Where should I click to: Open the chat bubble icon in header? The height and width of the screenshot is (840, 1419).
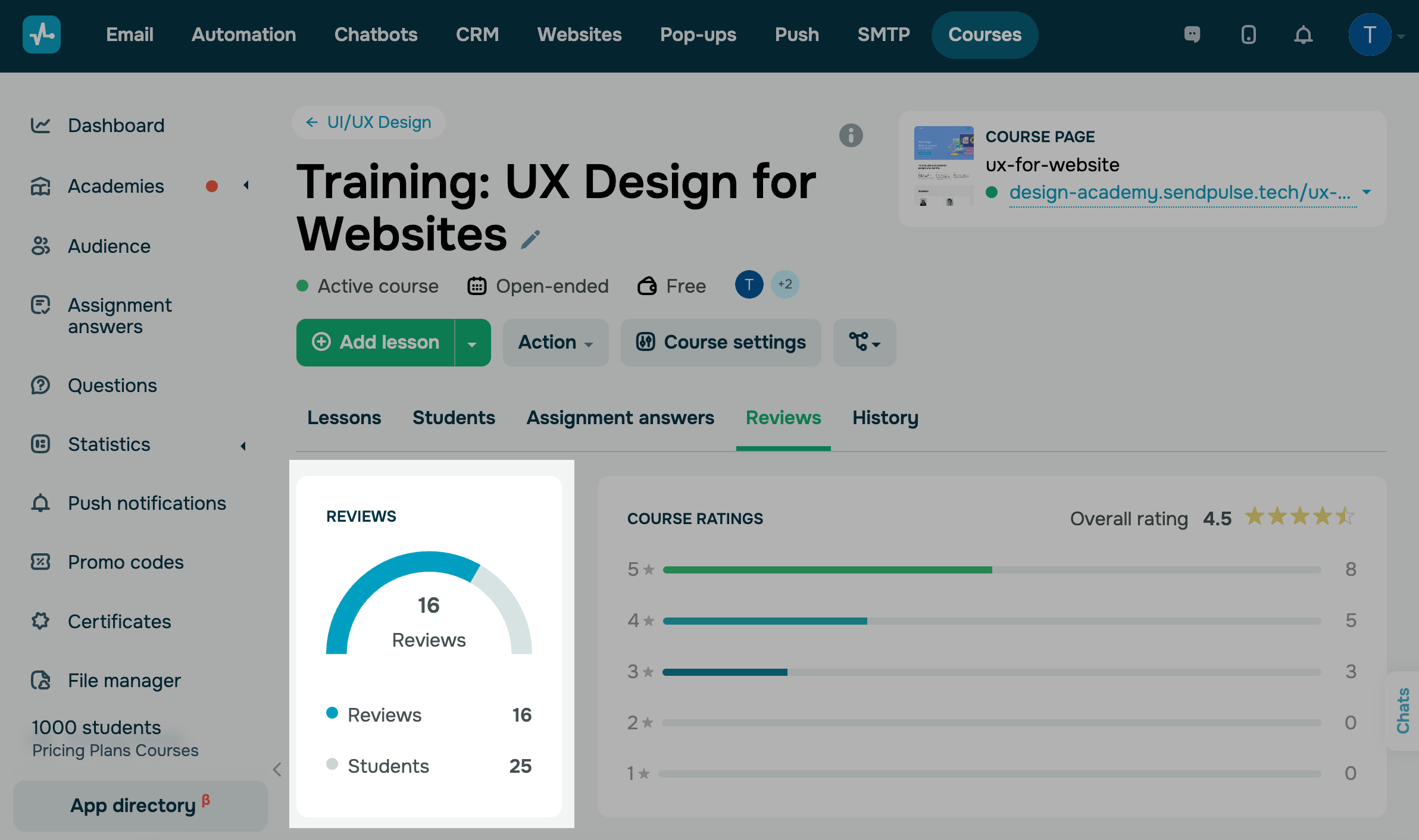point(1192,35)
